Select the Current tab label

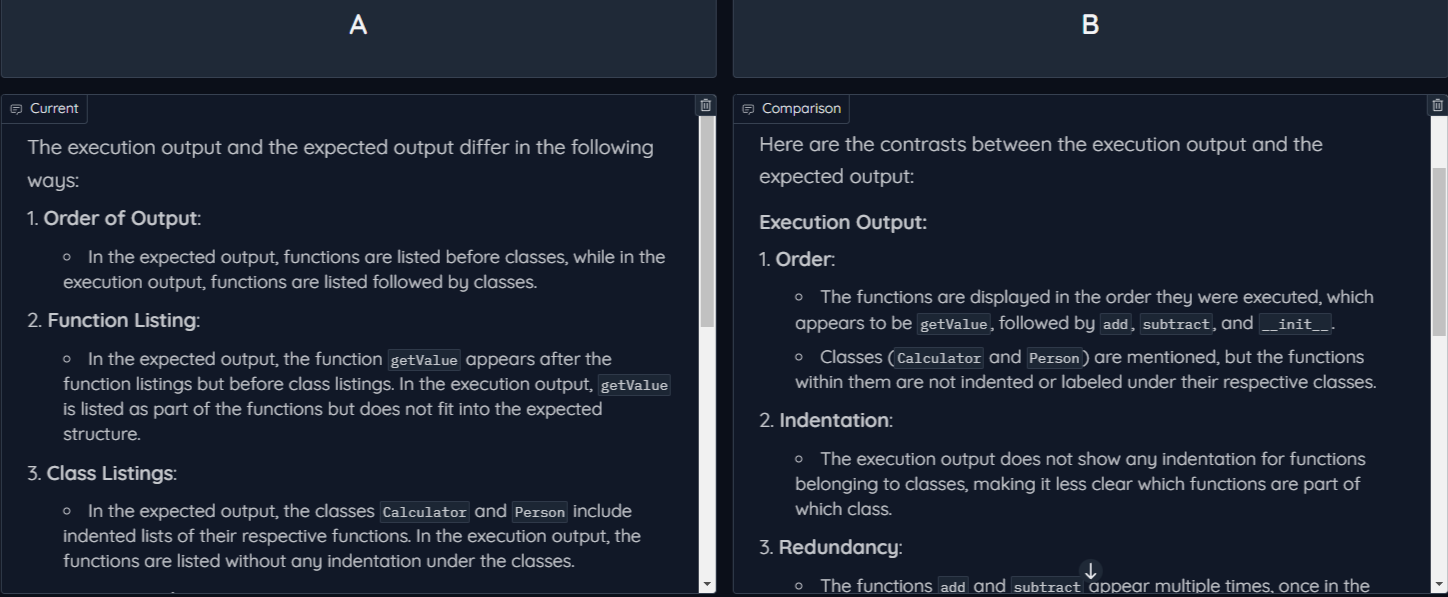tap(54, 109)
